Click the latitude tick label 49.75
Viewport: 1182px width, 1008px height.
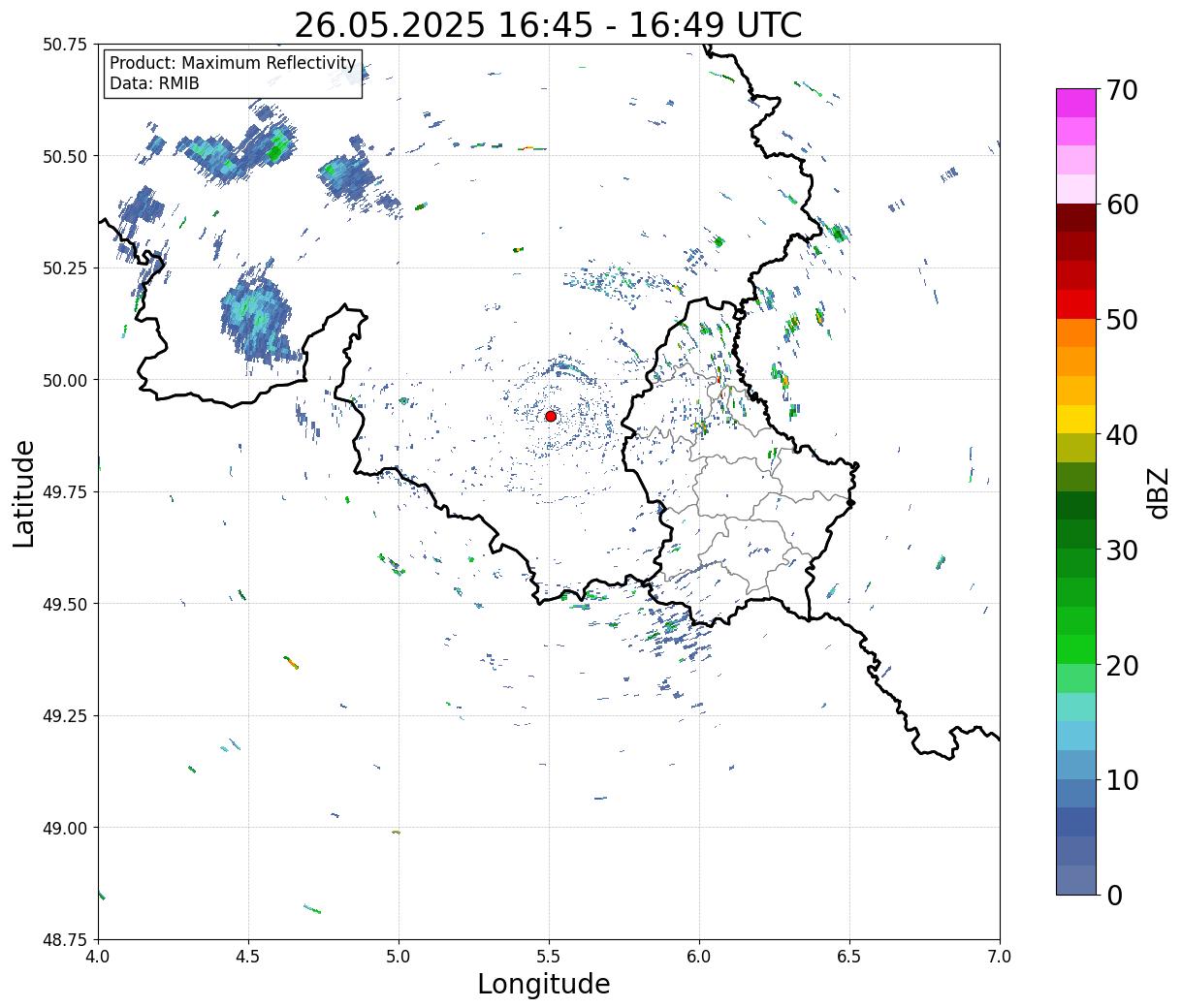click(65, 492)
